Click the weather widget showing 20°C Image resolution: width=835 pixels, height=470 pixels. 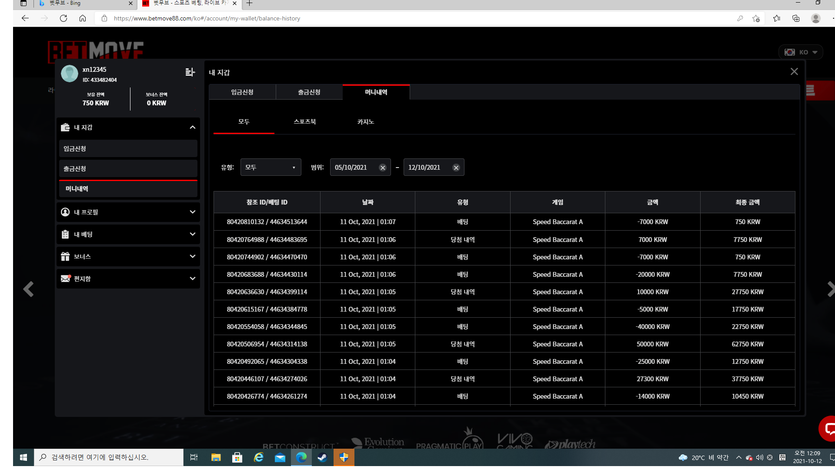coord(704,457)
